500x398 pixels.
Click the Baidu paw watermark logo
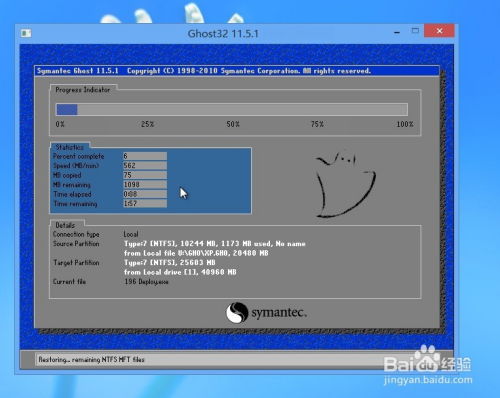(x=428, y=358)
